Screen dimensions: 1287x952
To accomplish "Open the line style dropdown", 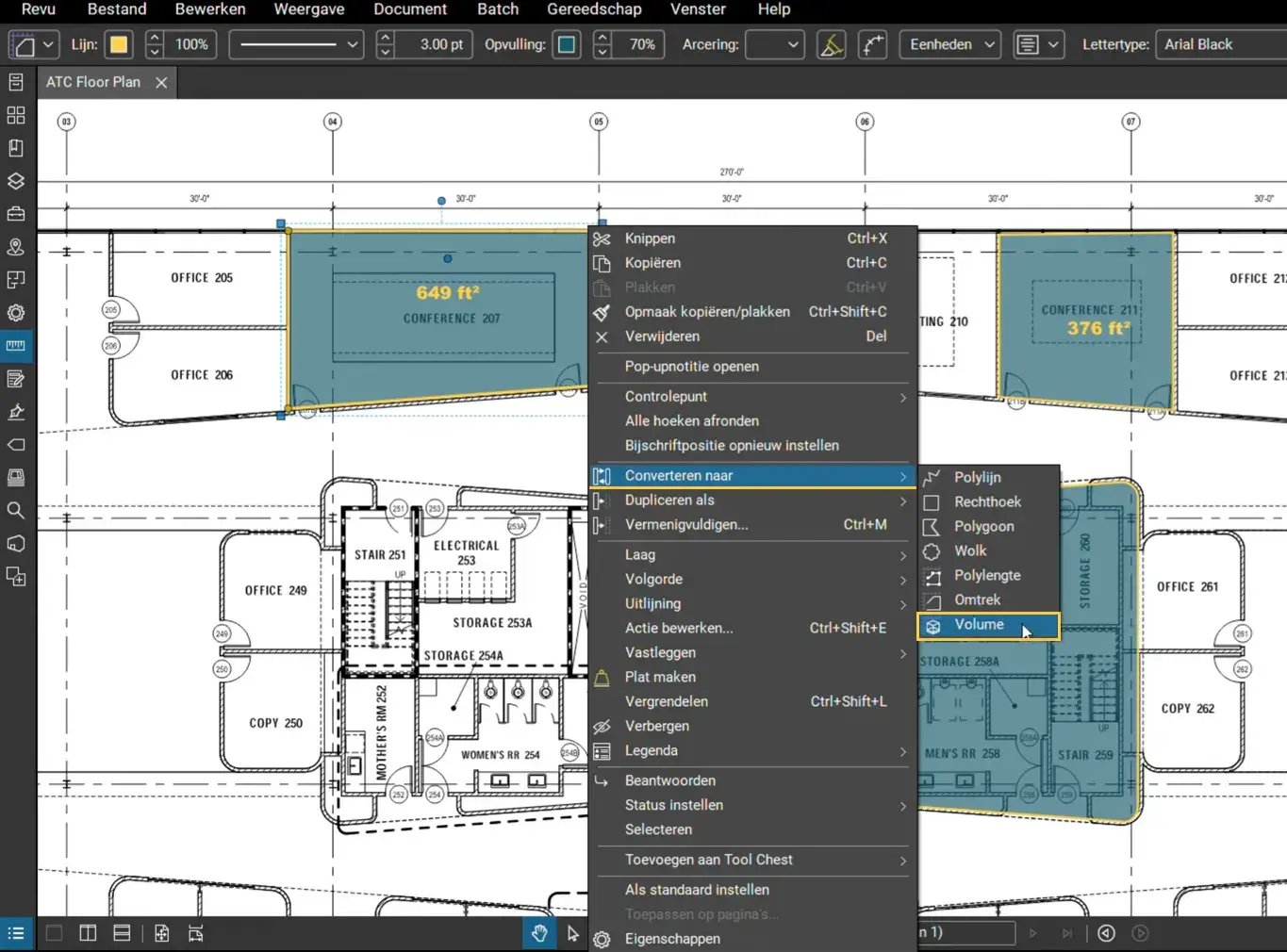I will (x=297, y=44).
